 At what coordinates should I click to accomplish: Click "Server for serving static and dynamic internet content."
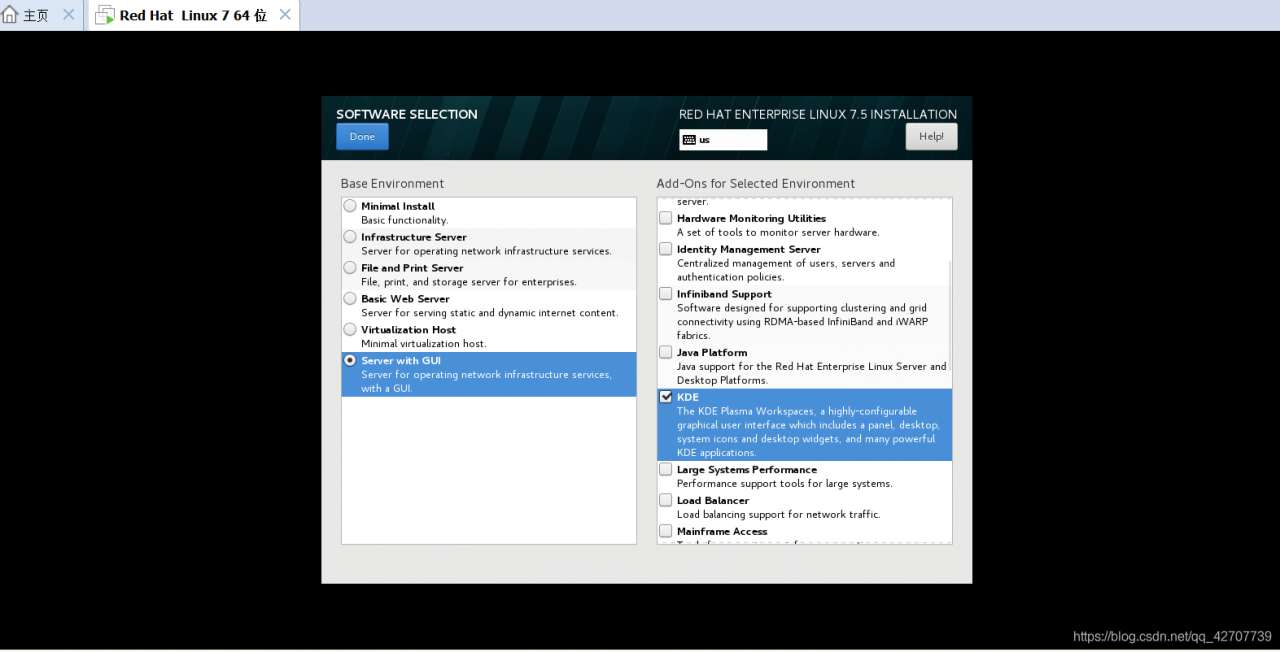tap(490, 313)
